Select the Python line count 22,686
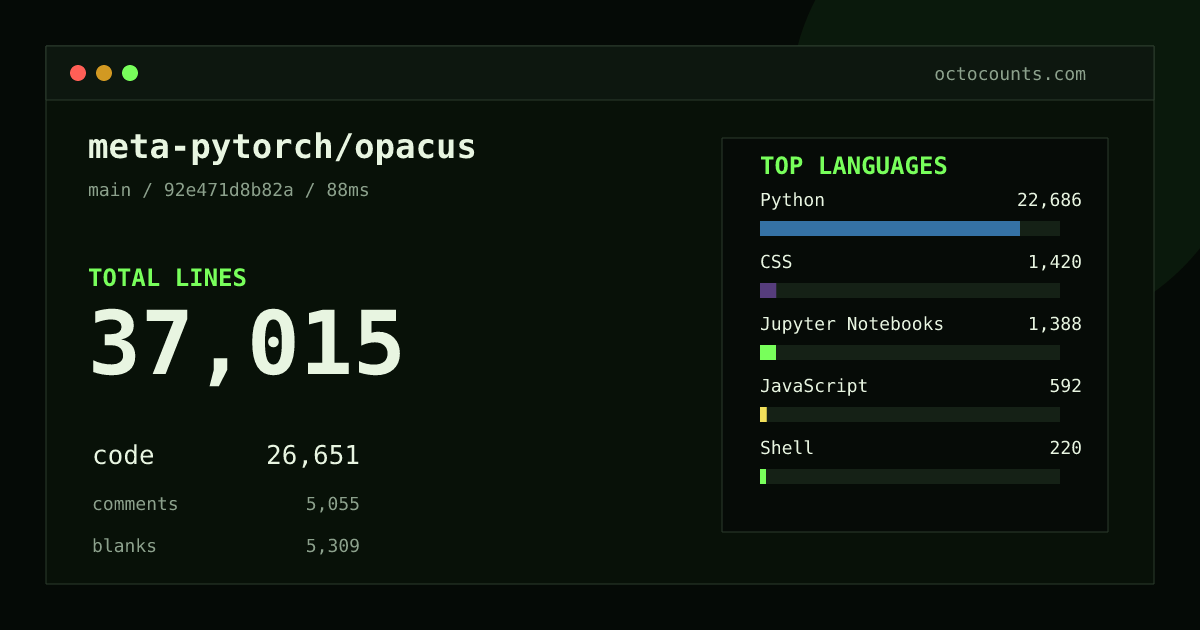1200x630 pixels. [1049, 200]
